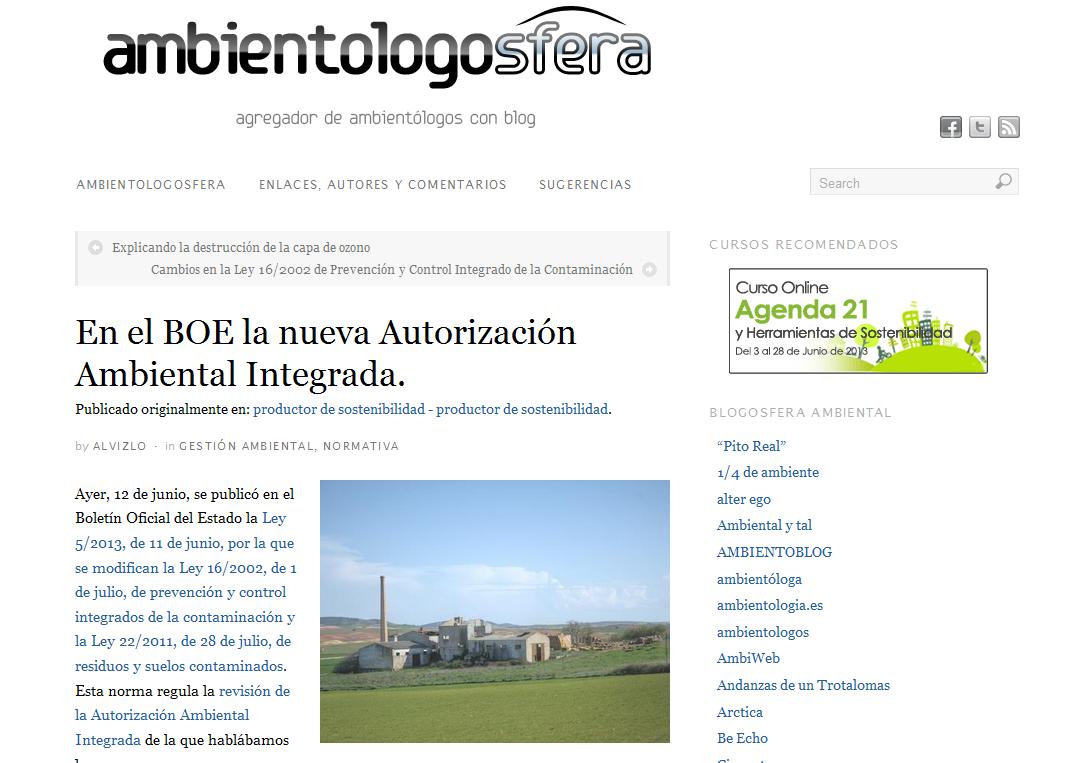The image size is (1070, 763).
Task: Open the Be Echo blog link
Action: (742, 738)
